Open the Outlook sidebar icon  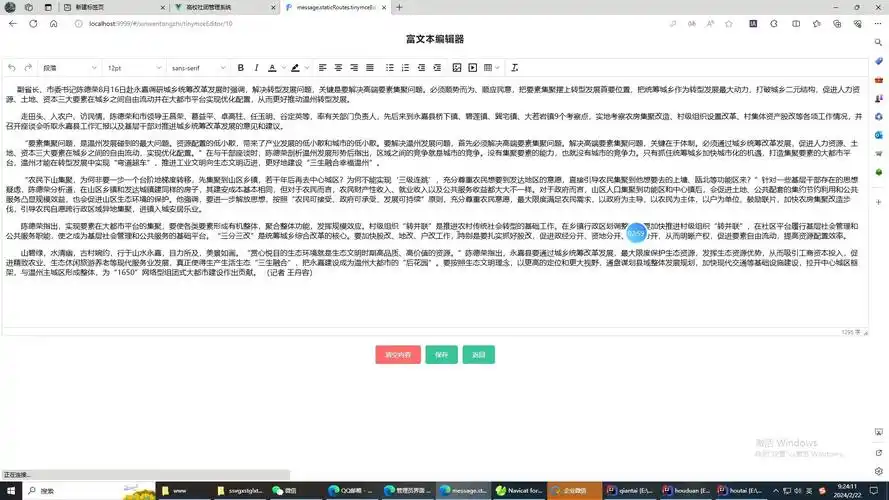coord(878,135)
